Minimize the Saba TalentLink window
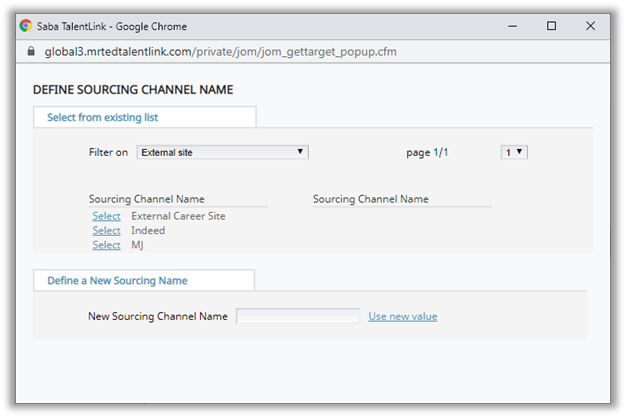The image size is (628, 418). pos(512,26)
